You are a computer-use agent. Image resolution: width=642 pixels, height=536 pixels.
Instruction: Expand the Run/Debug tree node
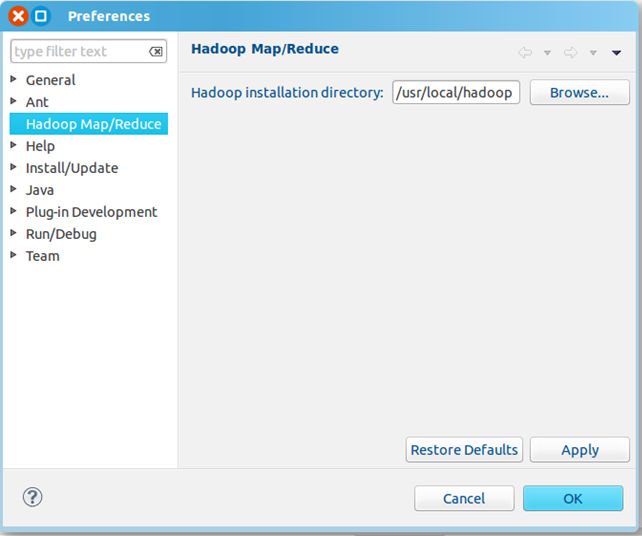coord(13,233)
